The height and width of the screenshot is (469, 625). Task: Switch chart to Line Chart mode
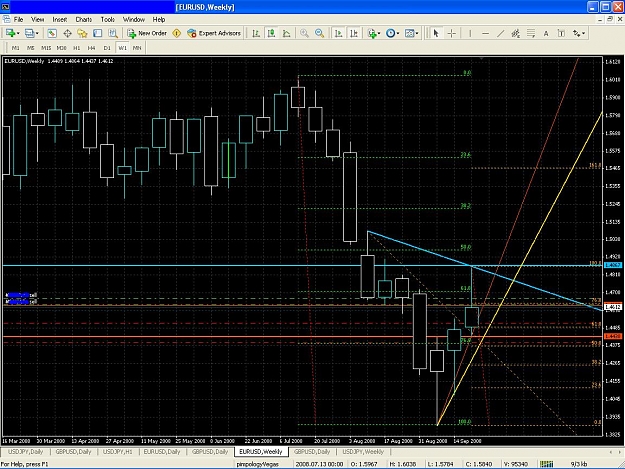[286, 33]
